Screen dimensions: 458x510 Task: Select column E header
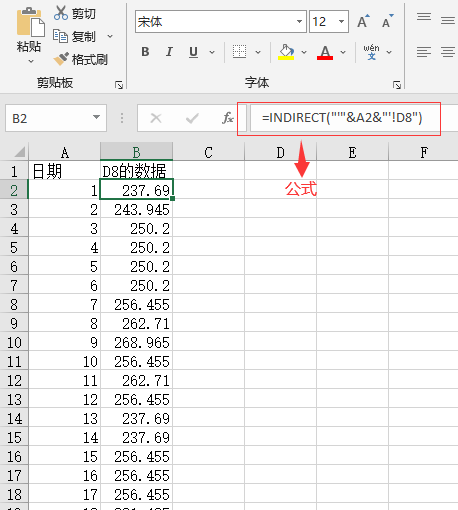click(352, 153)
